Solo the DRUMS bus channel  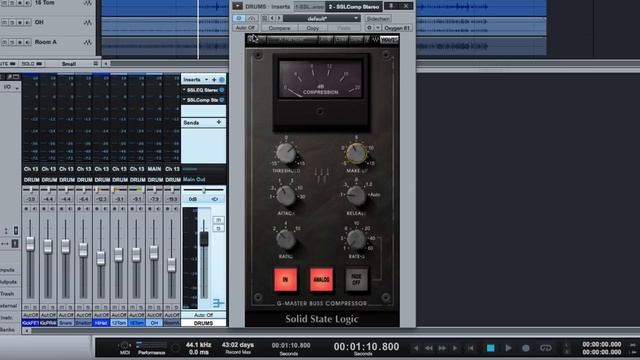219,228
